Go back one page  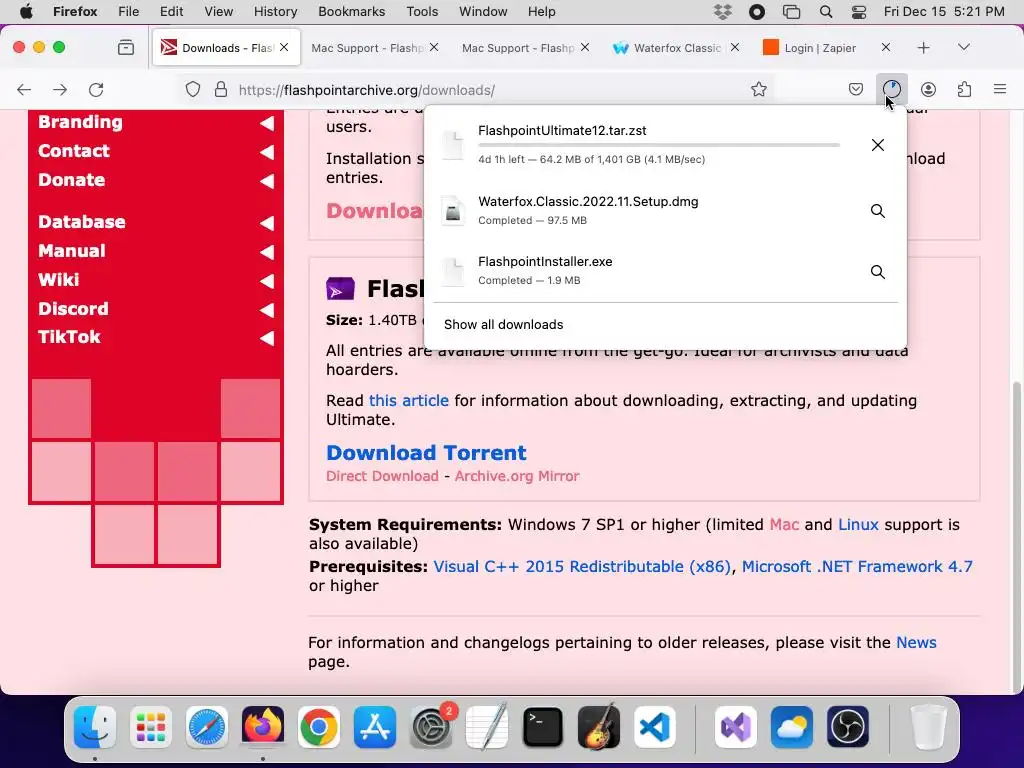pos(24,89)
